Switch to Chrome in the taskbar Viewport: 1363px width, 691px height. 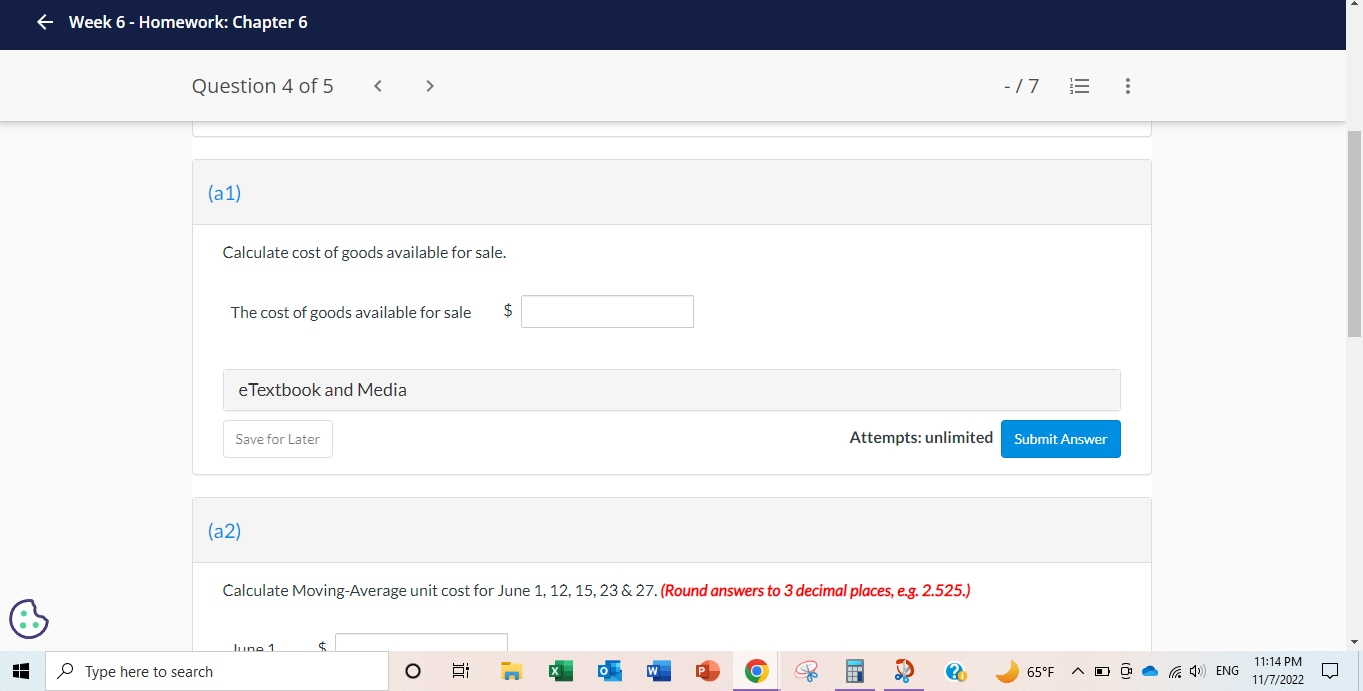click(x=756, y=671)
